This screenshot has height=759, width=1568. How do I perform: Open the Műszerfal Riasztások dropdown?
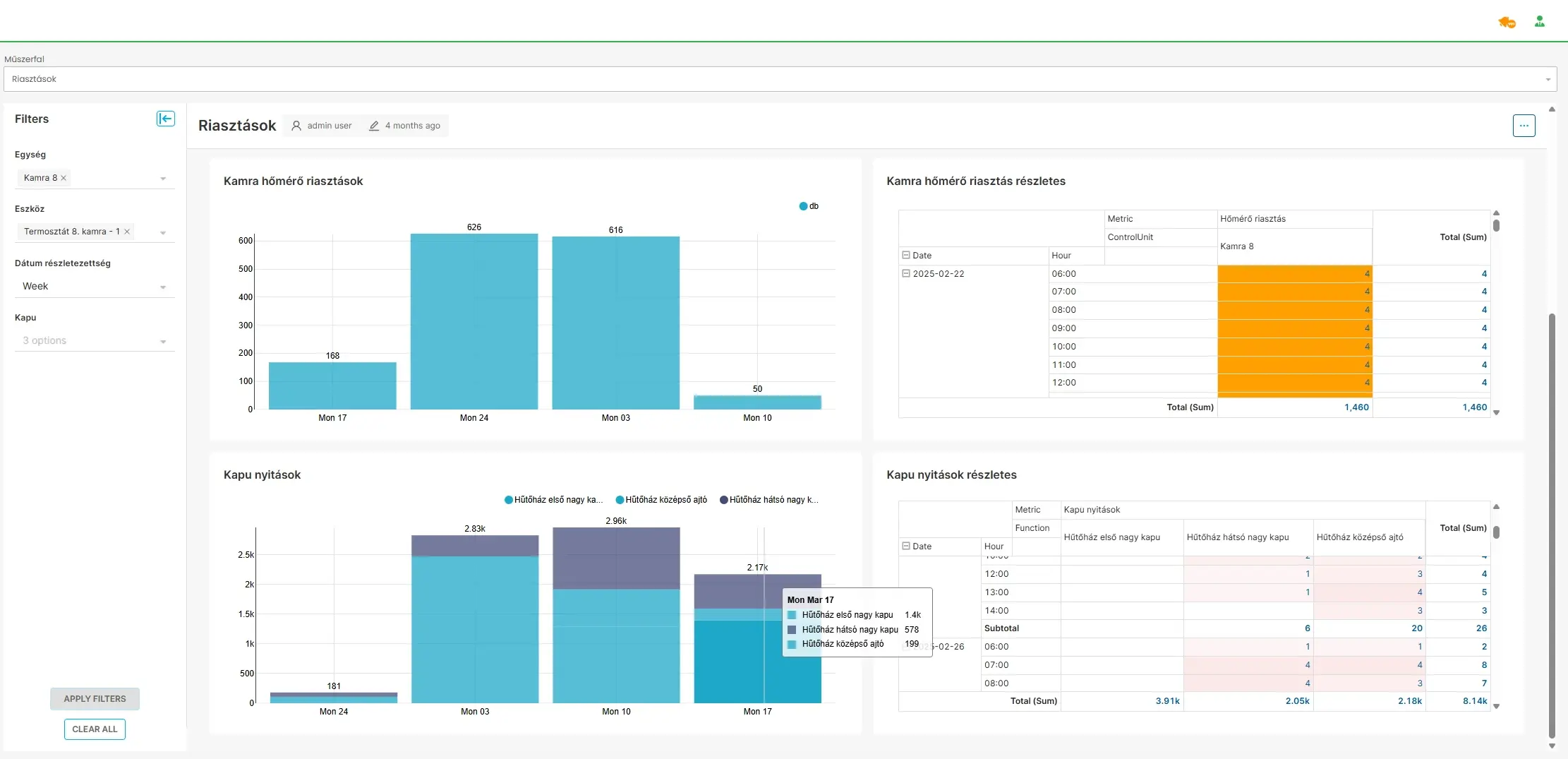[780, 79]
